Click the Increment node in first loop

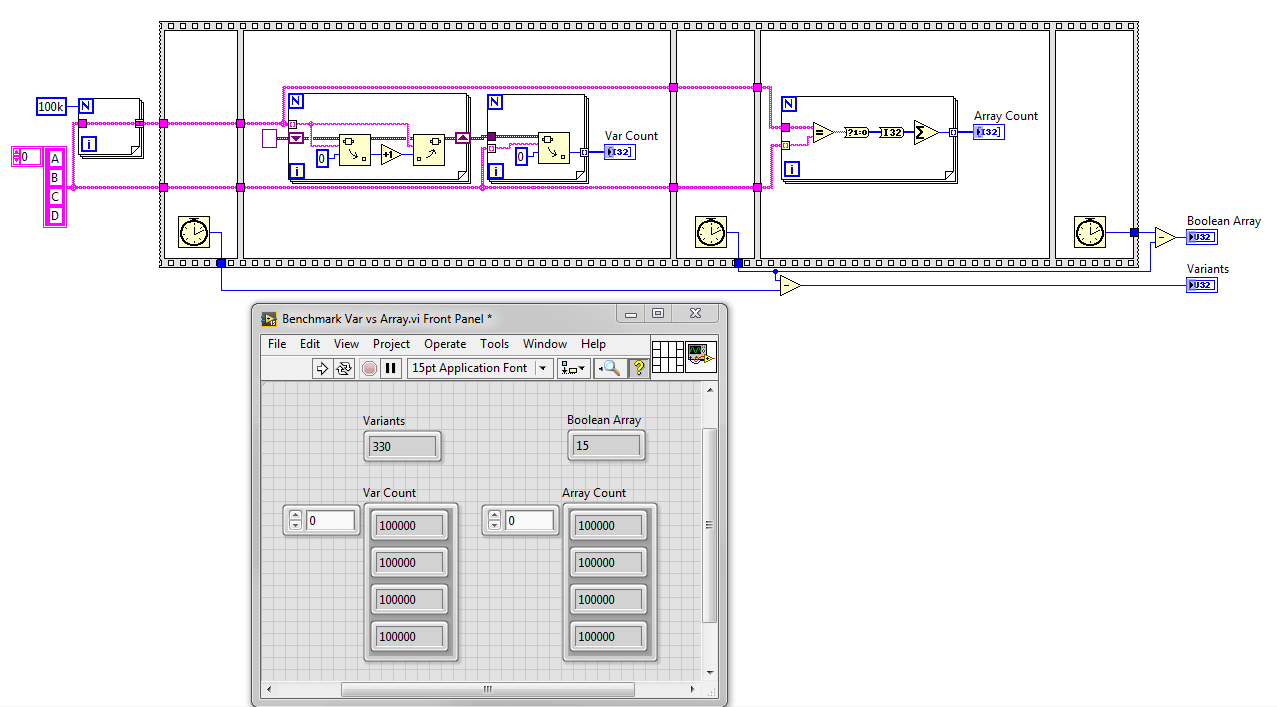point(391,154)
